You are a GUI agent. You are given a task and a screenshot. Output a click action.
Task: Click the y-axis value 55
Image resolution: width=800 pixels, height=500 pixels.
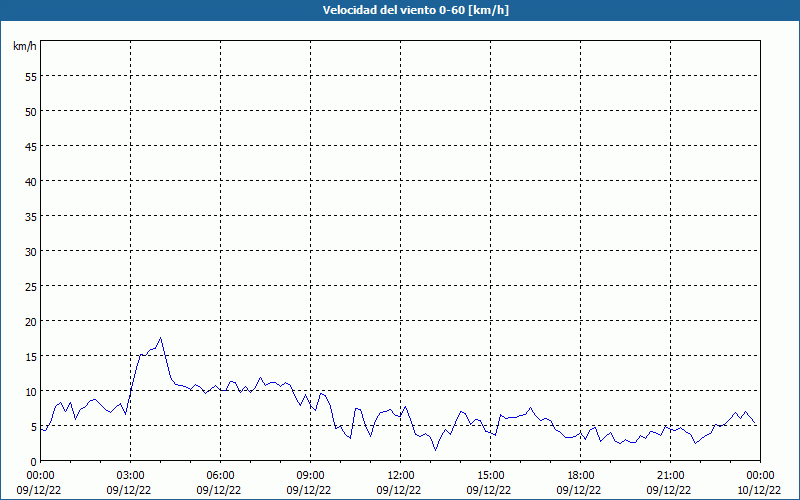(31, 77)
